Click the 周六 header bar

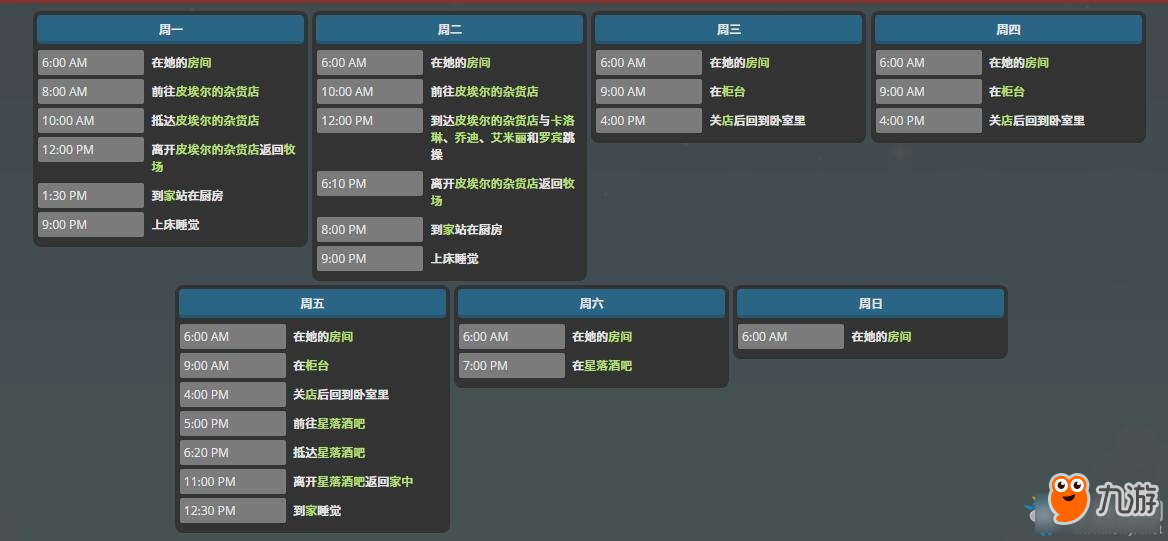(591, 304)
